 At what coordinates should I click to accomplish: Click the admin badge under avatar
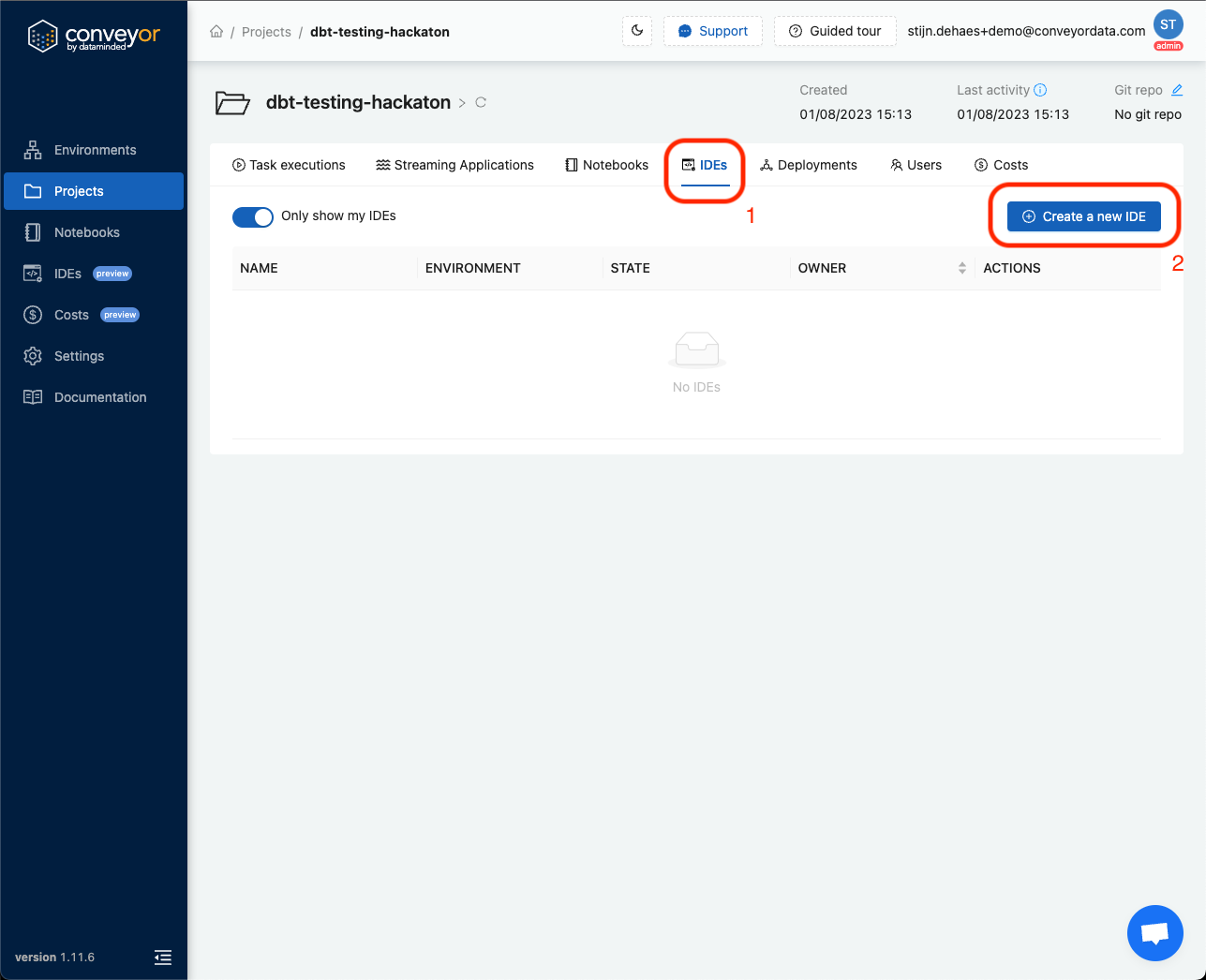point(1169,46)
